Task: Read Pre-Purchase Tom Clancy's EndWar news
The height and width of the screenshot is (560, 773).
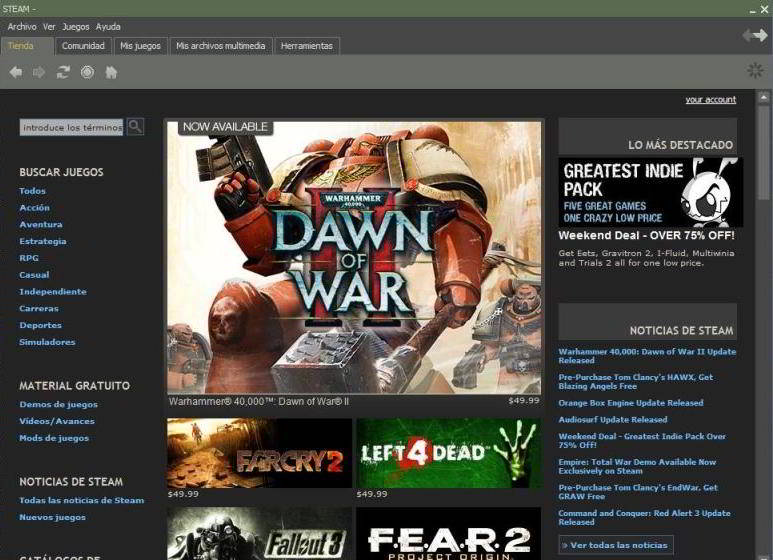Action: click(638, 492)
